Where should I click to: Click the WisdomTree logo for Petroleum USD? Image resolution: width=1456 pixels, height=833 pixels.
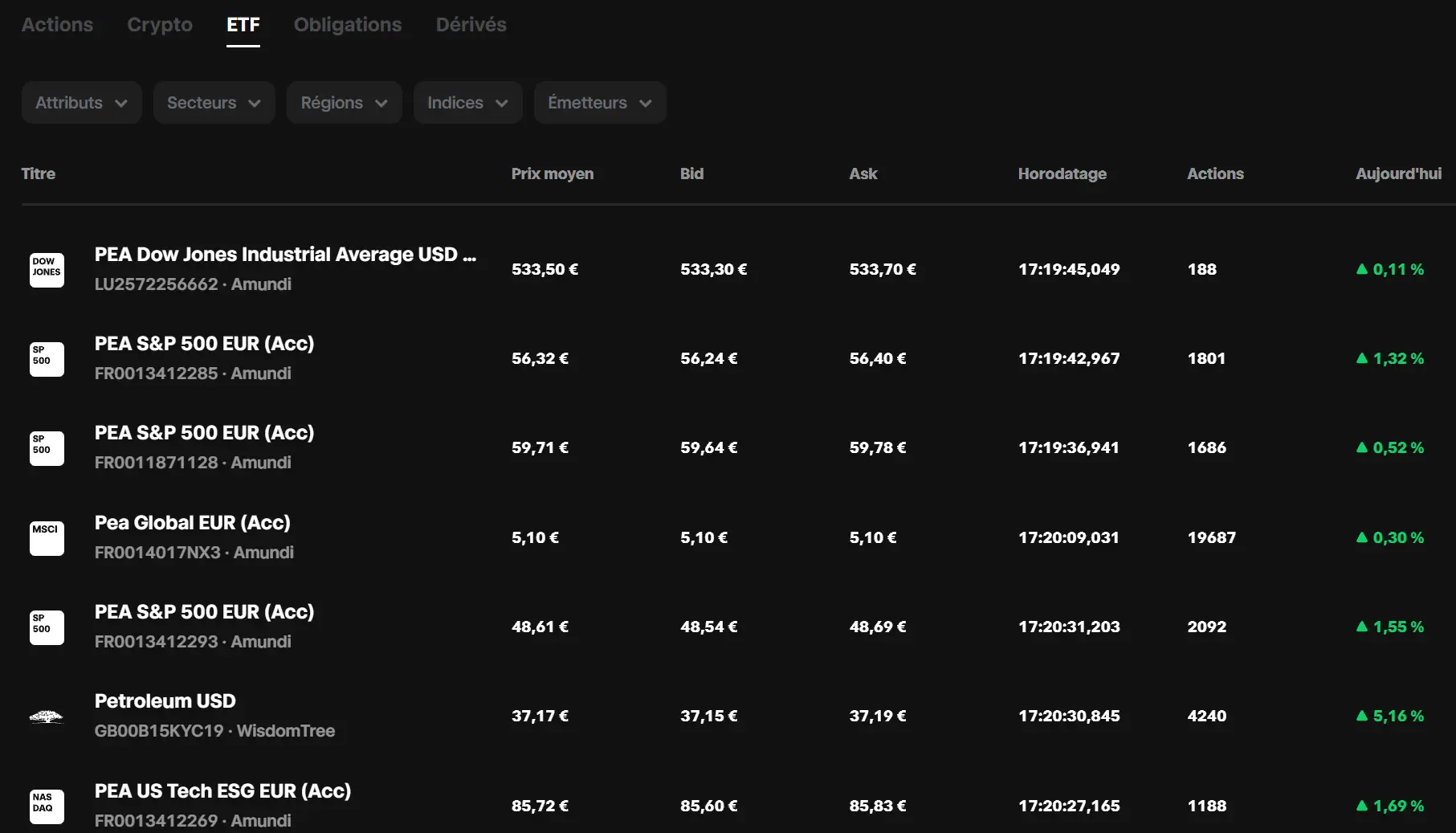pos(47,717)
